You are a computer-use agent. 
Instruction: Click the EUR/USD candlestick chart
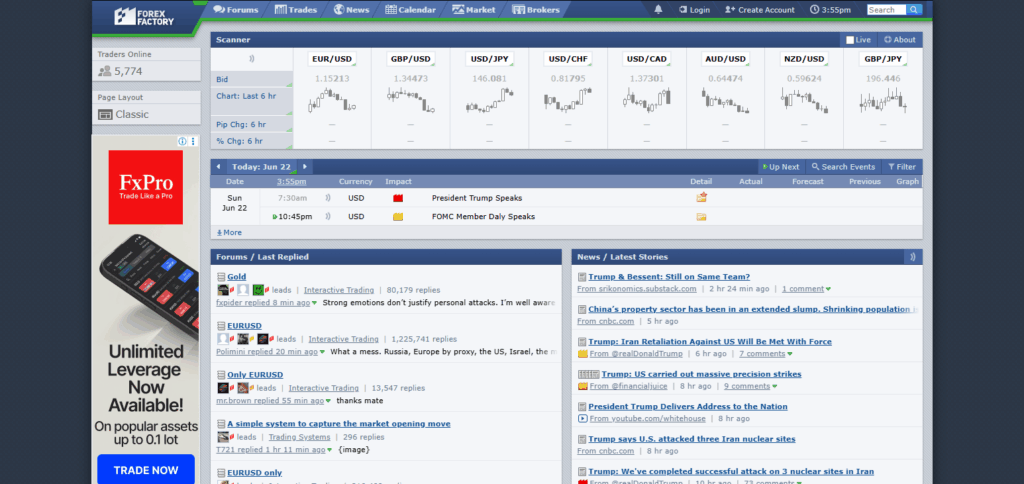332,100
